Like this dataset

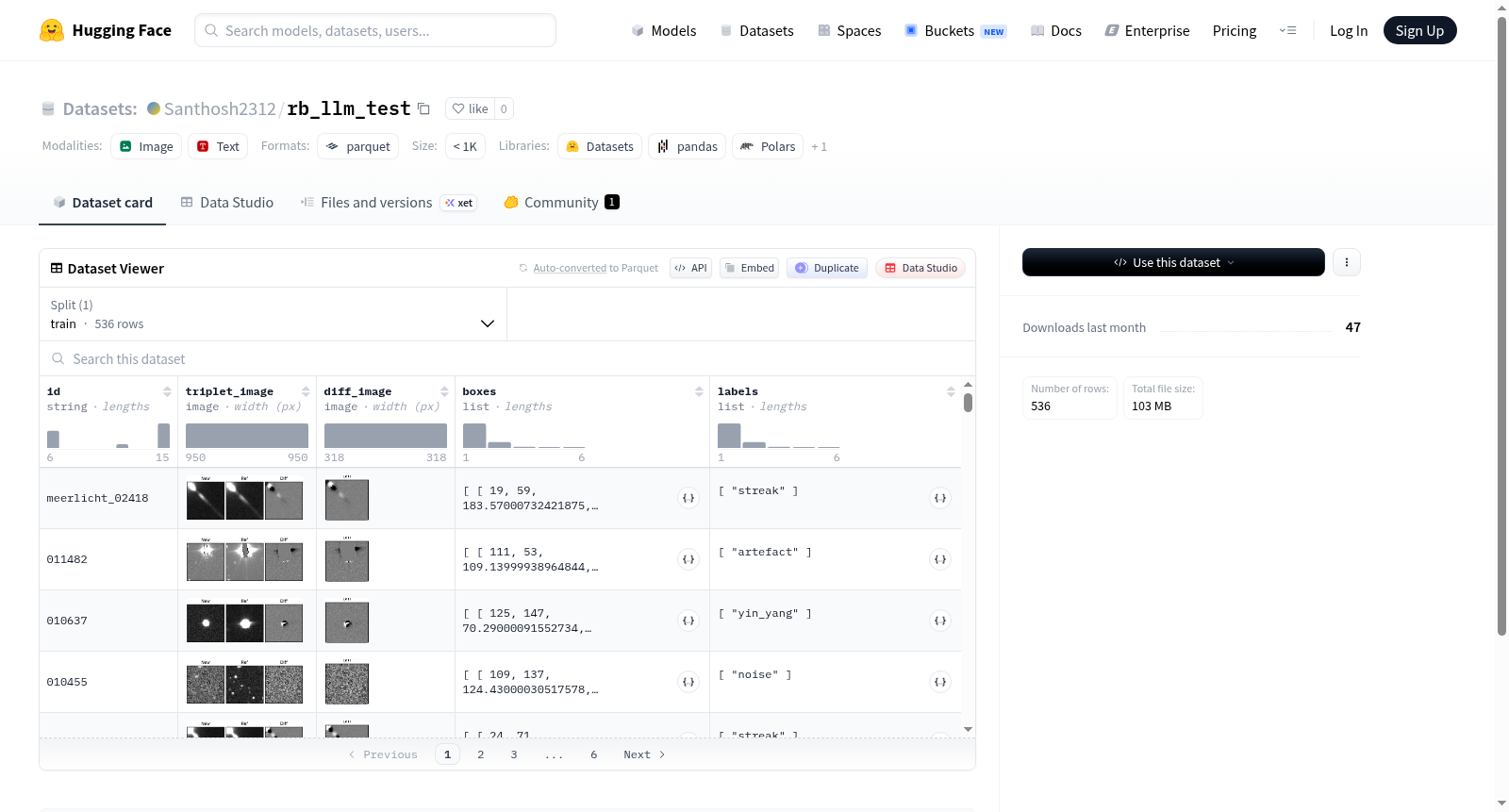[470, 108]
